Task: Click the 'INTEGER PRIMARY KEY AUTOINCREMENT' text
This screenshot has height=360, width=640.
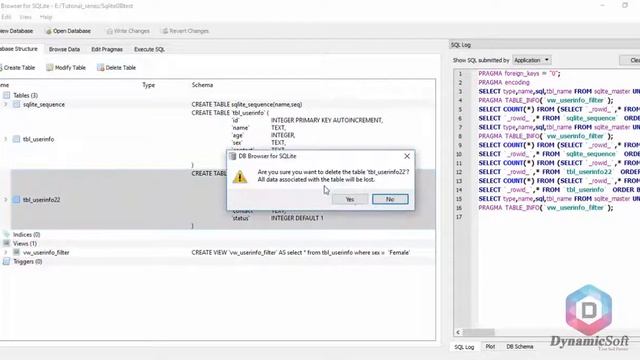Action: click(x=327, y=120)
